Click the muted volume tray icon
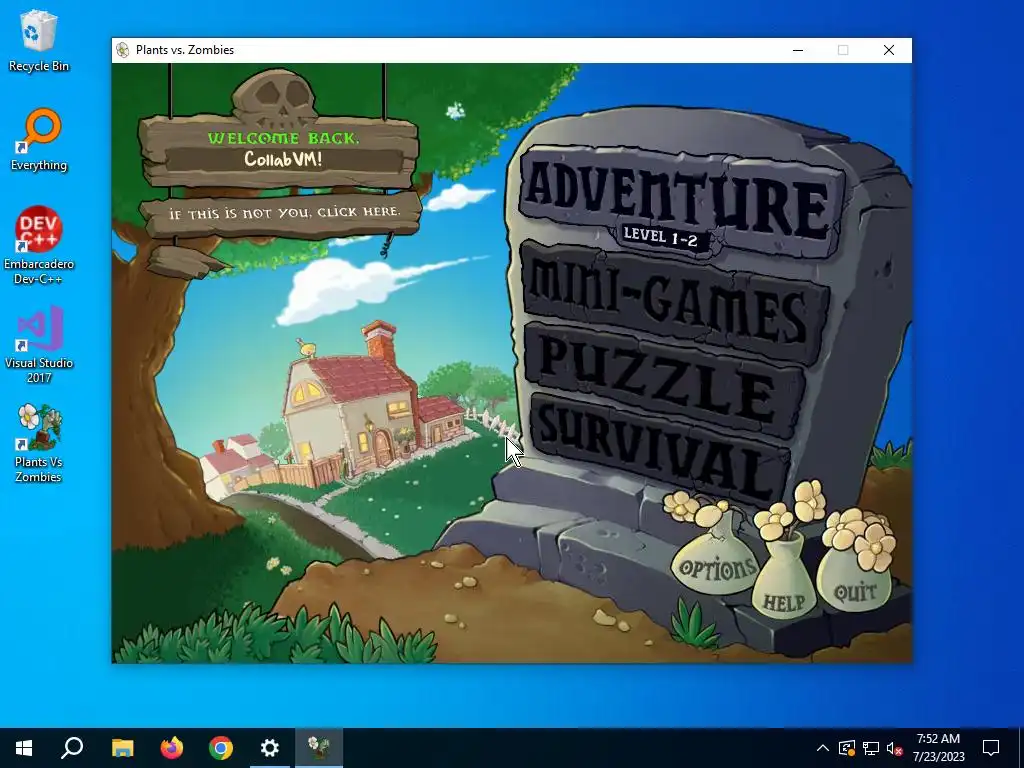1024x768 pixels. click(x=895, y=748)
